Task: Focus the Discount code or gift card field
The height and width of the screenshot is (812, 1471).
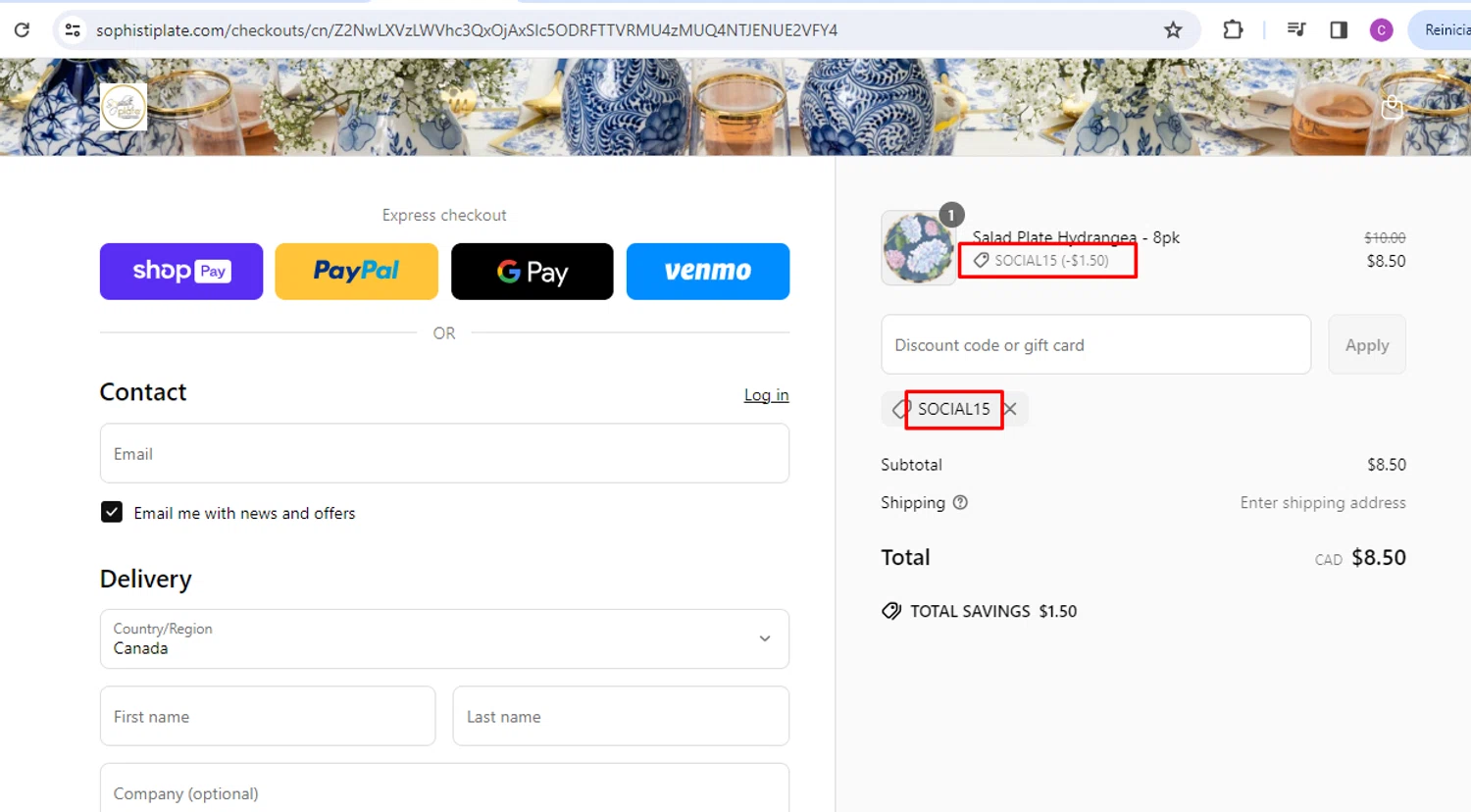Action: point(1095,344)
